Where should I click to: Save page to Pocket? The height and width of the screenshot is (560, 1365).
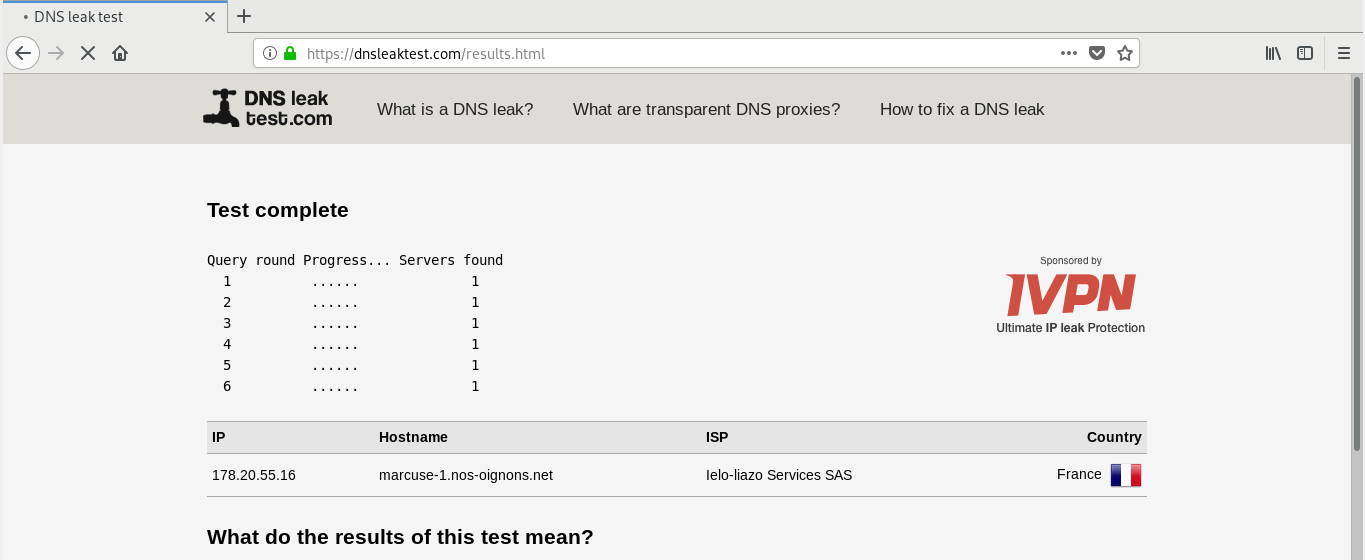[x=1097, y=53]
